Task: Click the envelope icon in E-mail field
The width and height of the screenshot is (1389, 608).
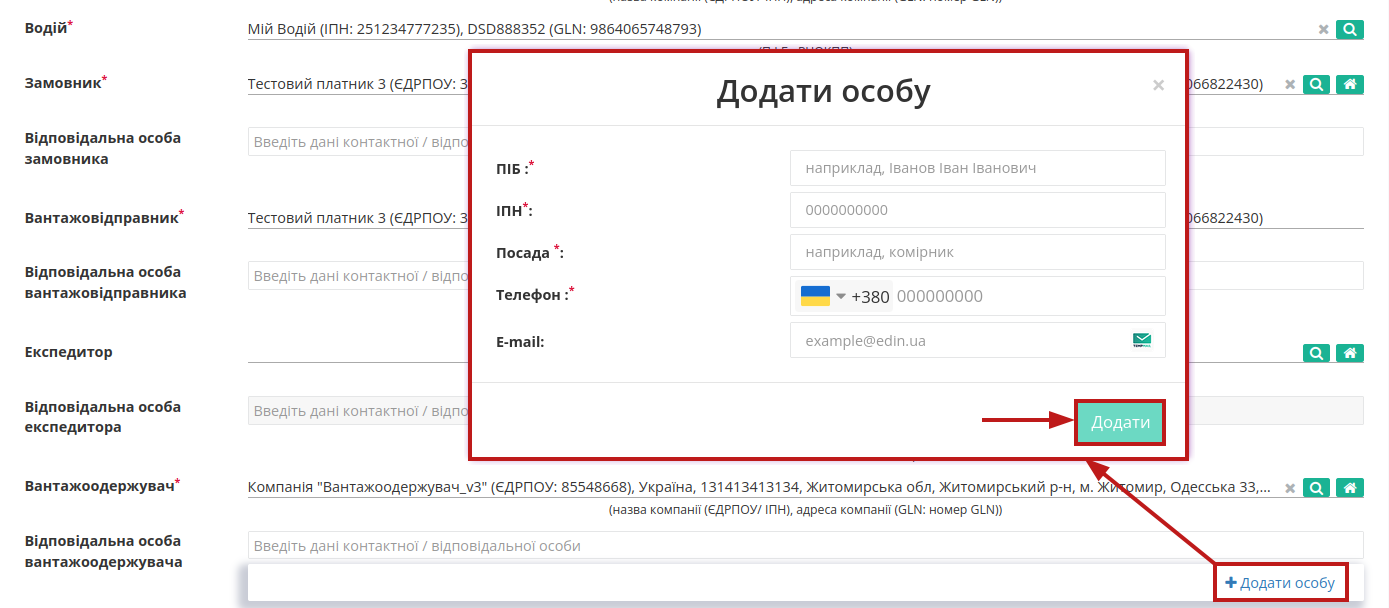Action: pos(1142,341)
